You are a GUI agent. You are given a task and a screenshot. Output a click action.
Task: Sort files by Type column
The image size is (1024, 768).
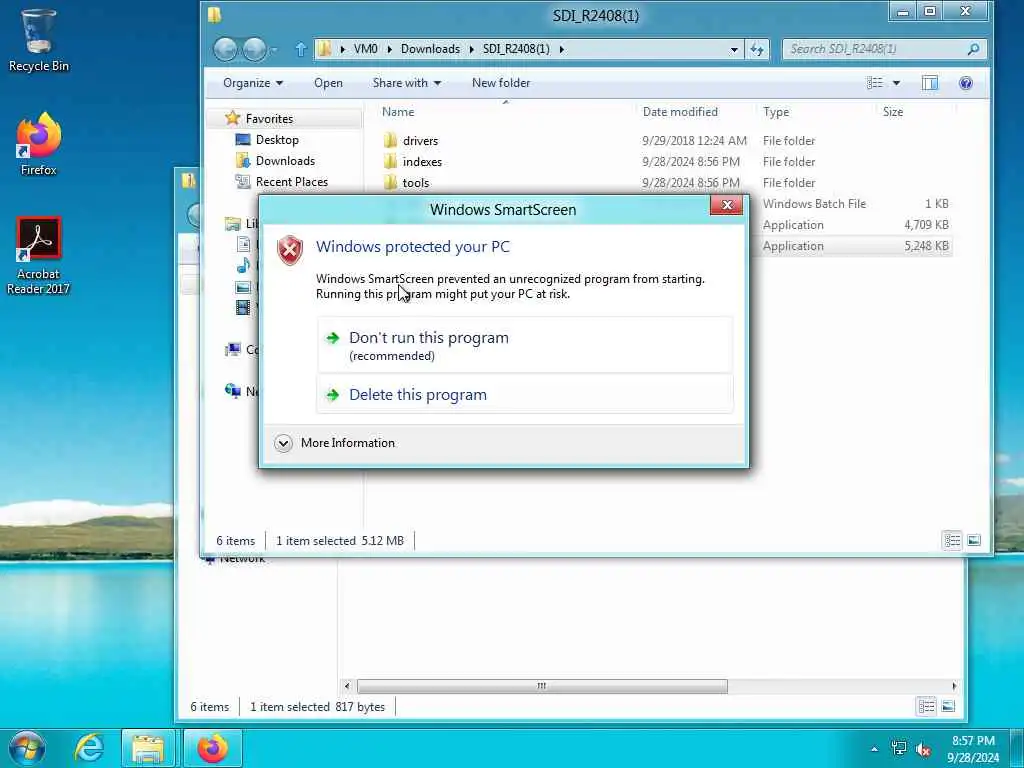pyautogui.click(x=776, y=112)
